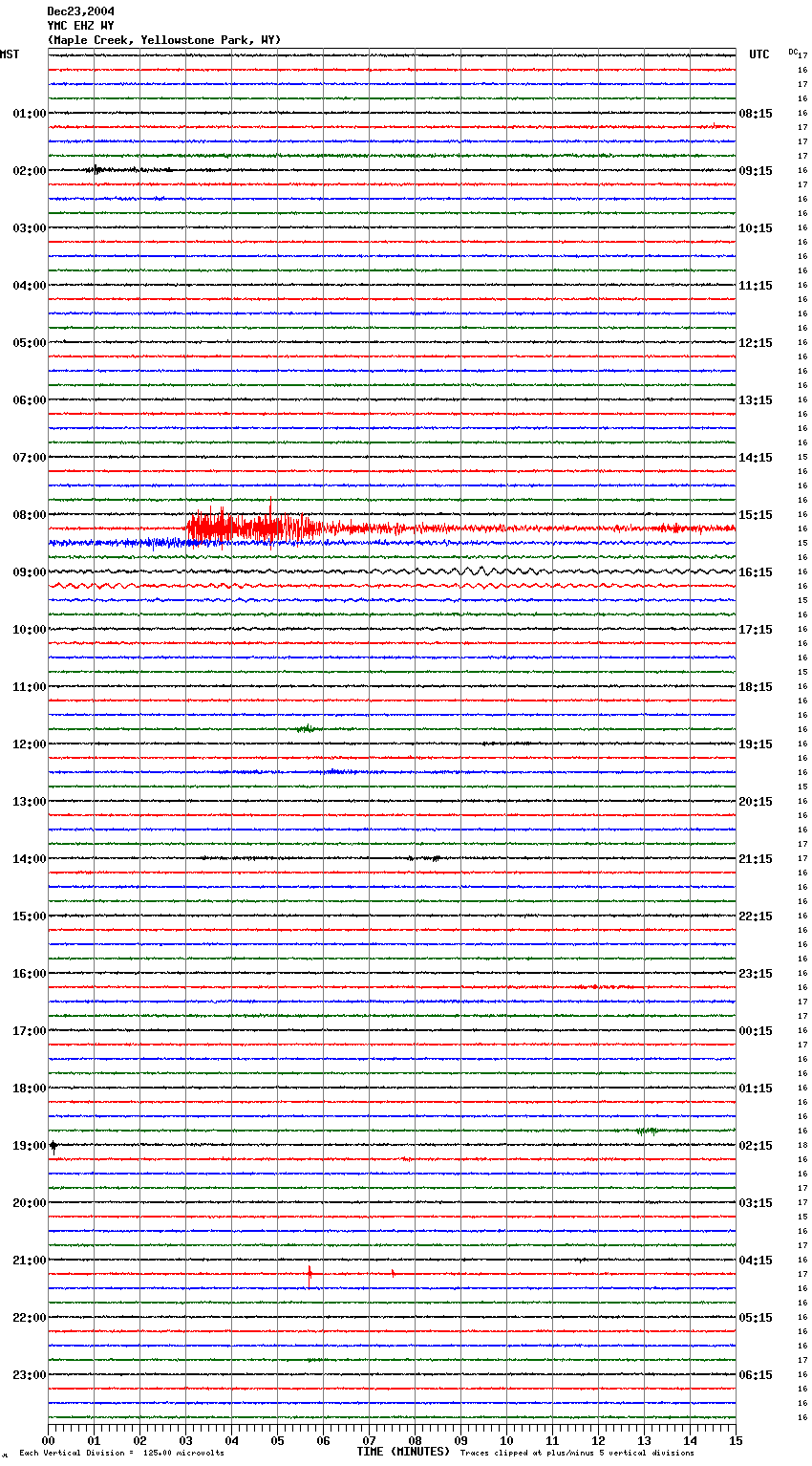Click the "13:15" UTC time label
This screenshot has height=1466, width=812.
pos(756,400)
